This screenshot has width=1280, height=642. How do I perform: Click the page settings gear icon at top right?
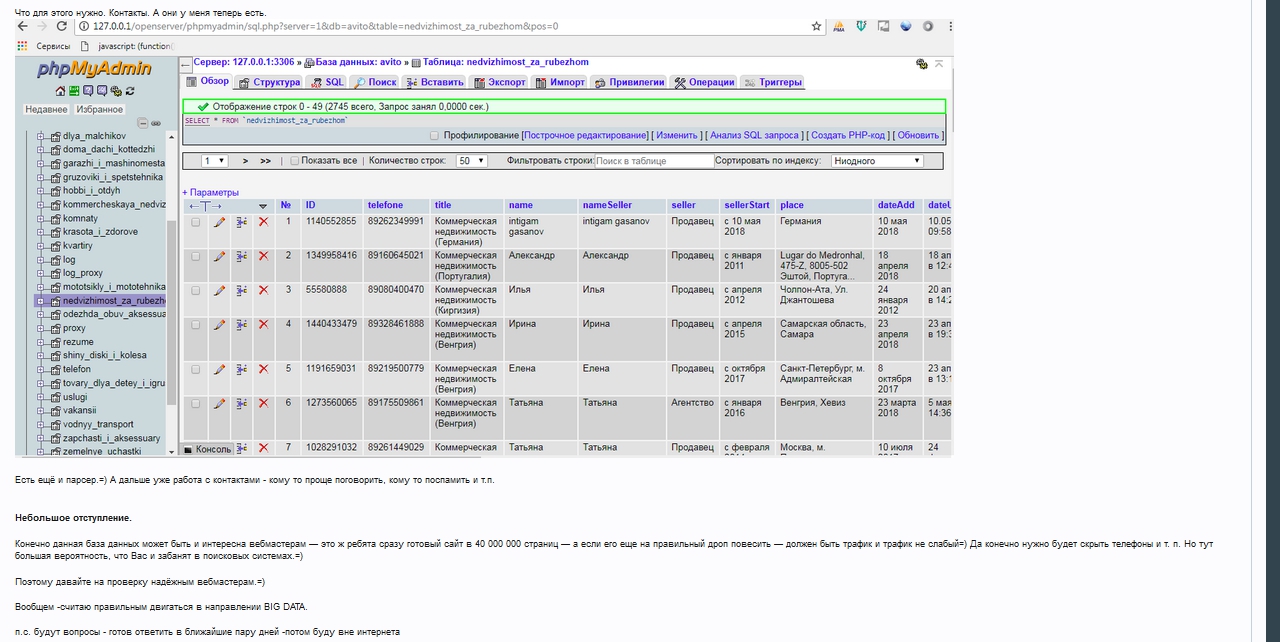pyautogui.click(x=921, y=64)
